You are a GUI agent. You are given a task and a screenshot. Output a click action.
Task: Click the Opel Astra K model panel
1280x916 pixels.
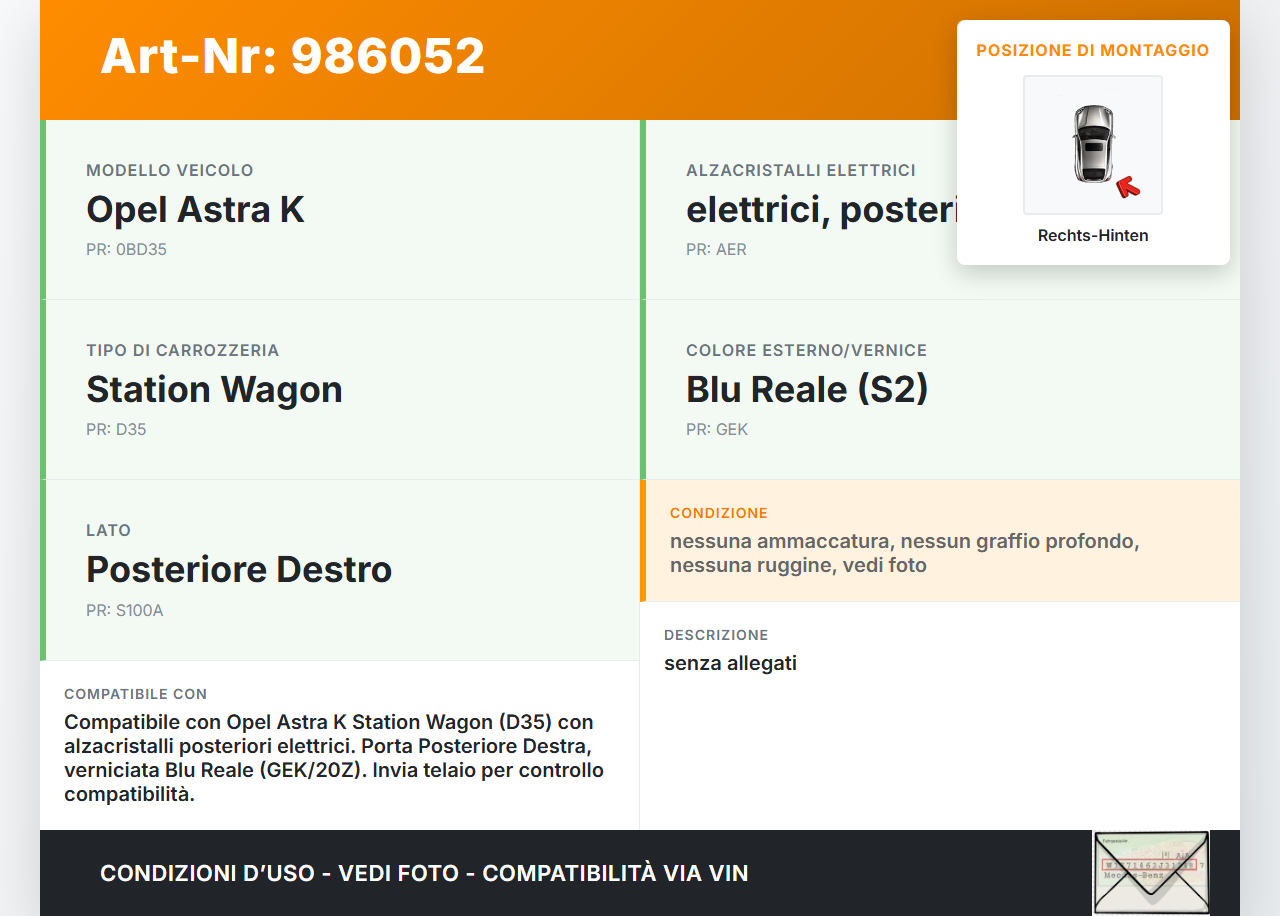pyautogui.click(x=340, y=209)
